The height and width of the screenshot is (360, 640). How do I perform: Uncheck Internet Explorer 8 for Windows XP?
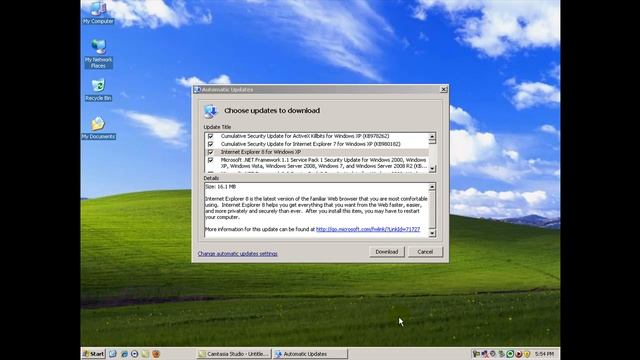211,152
